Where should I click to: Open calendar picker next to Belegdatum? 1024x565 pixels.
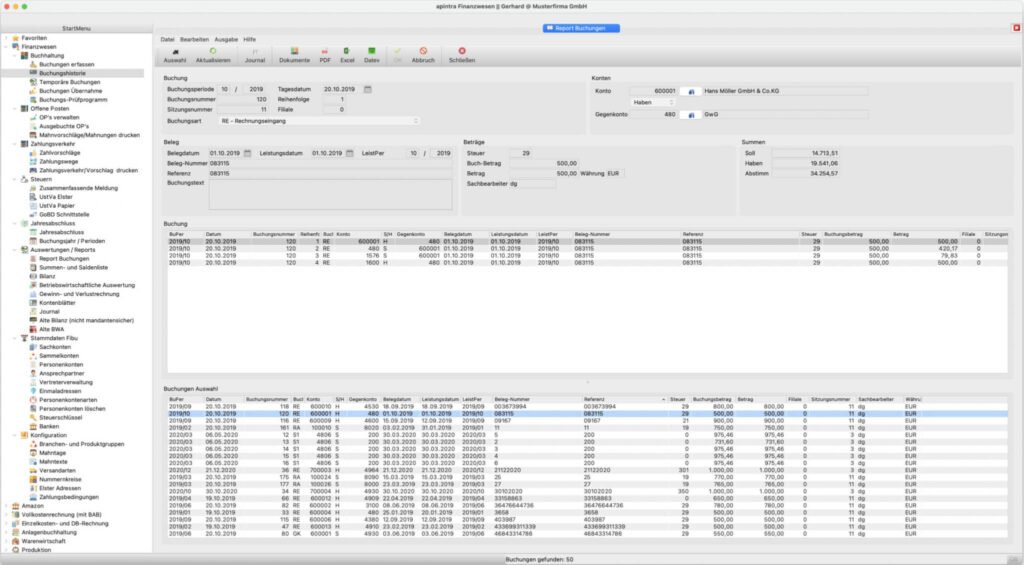(248, 153)
